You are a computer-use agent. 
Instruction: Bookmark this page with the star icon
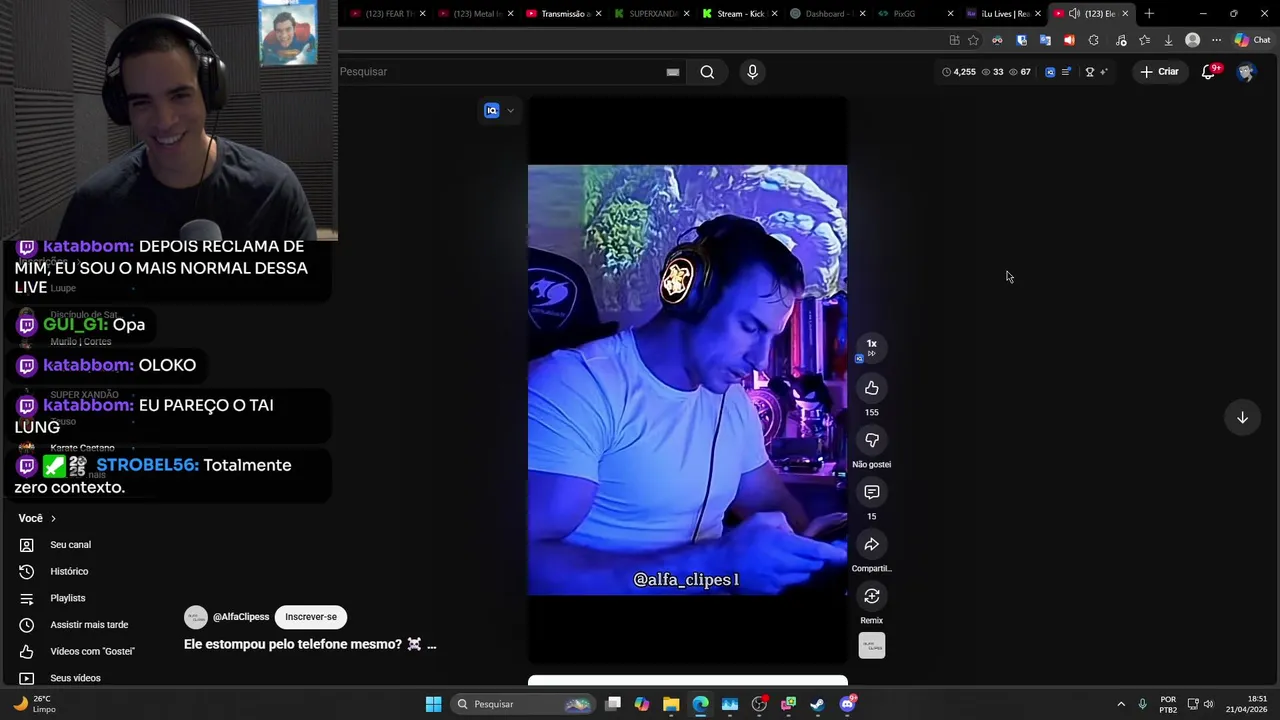pos(973,40)
